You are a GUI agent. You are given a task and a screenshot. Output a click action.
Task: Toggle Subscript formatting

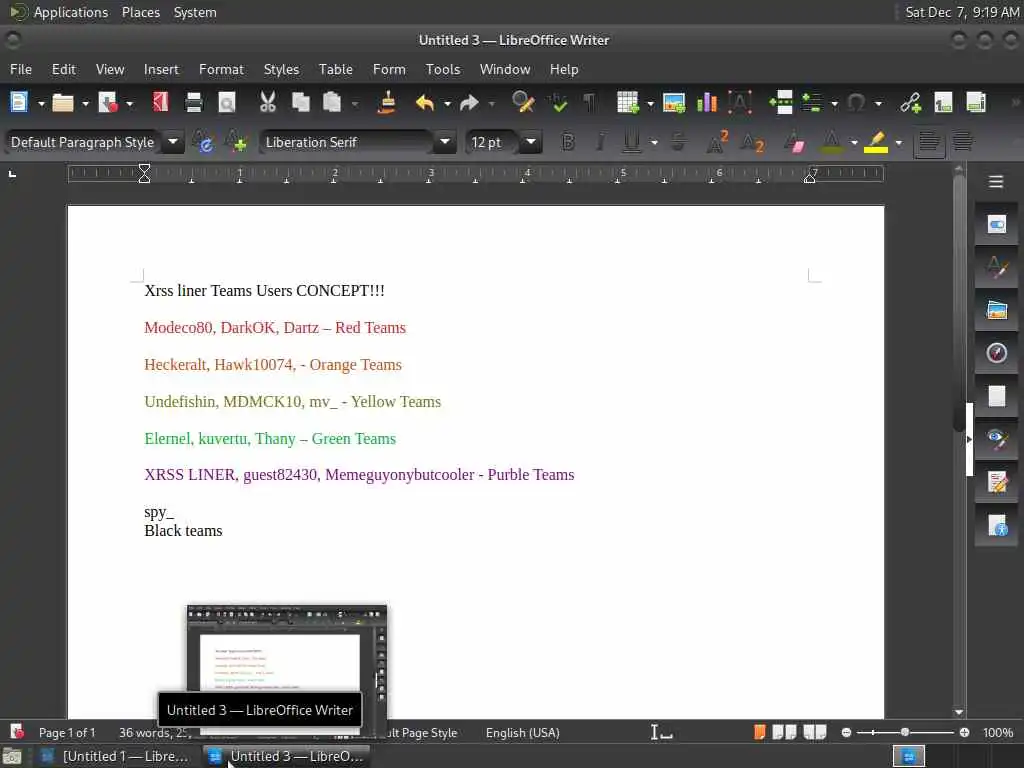point(752,142)
